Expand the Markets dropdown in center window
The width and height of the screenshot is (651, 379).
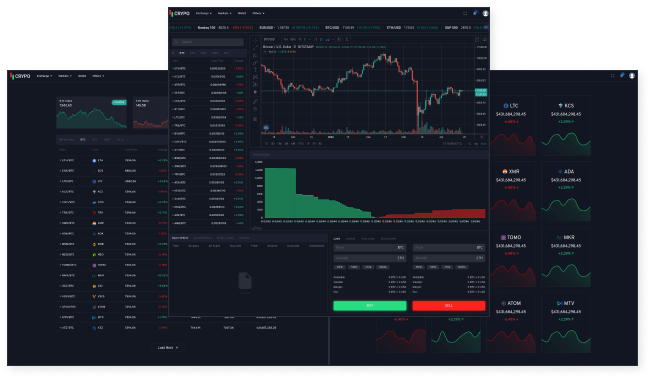[x=225, y=13]
